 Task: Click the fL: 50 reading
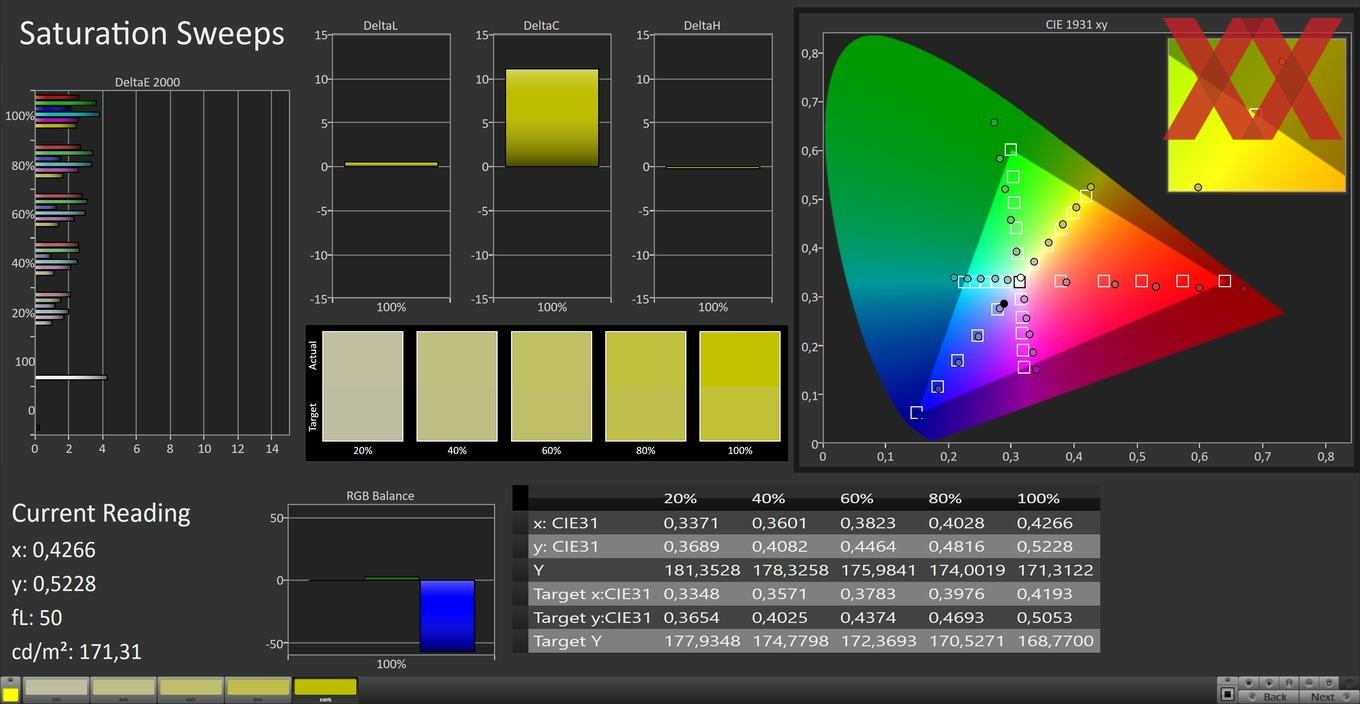coord(37,618)
